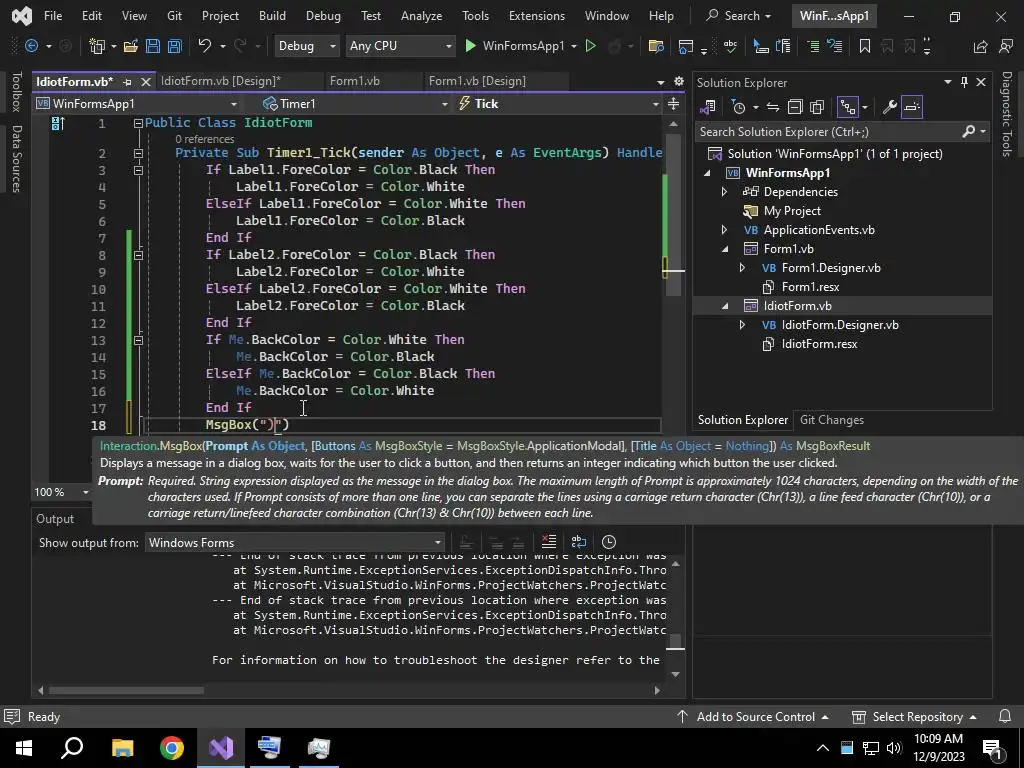Image resolution: width=1024 pixels, height=768 pixels.
Task: Click the Show All Files icon in Solution Explorer
Action: (x=817, y=107)
